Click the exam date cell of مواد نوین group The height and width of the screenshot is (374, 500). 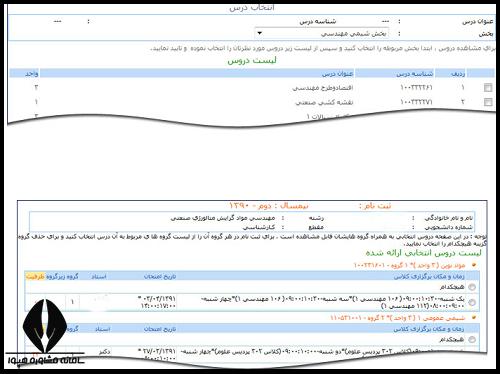point(157,302)
